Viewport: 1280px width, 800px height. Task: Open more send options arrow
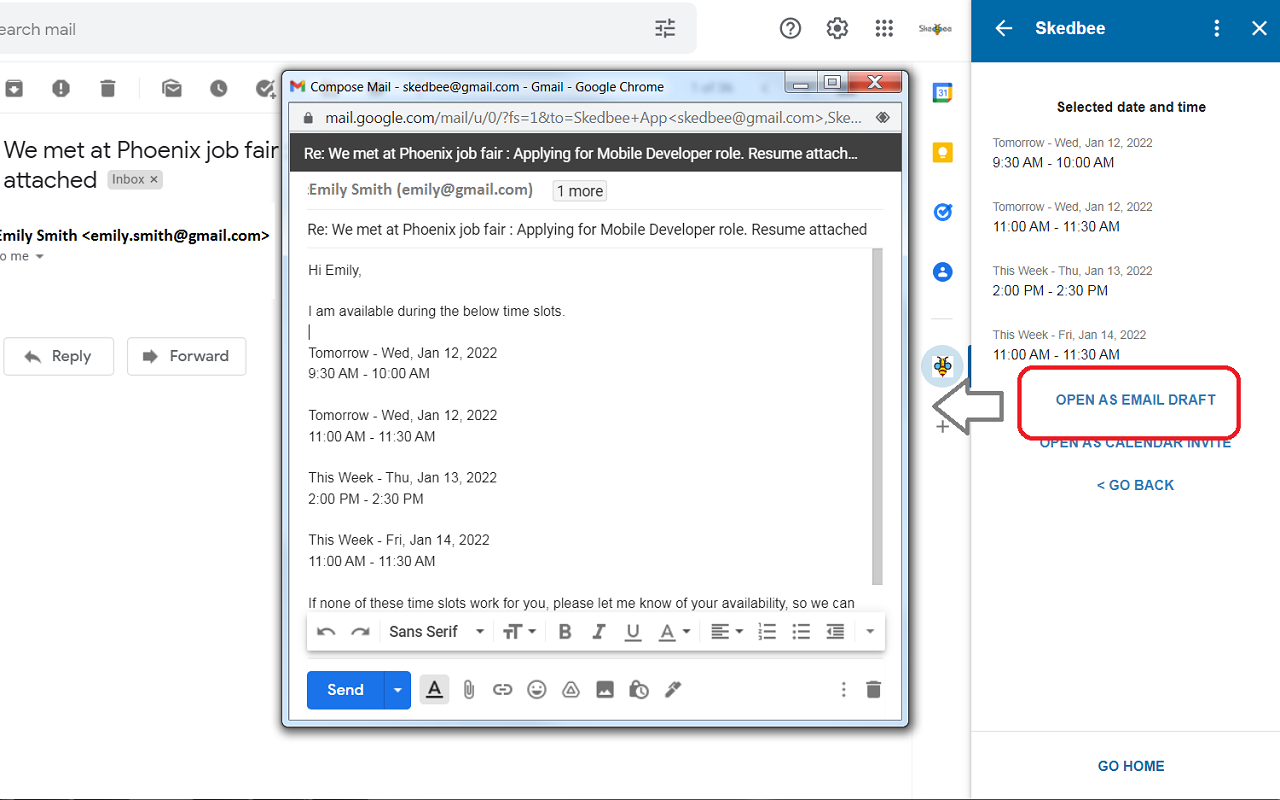[x=398, y=690]
